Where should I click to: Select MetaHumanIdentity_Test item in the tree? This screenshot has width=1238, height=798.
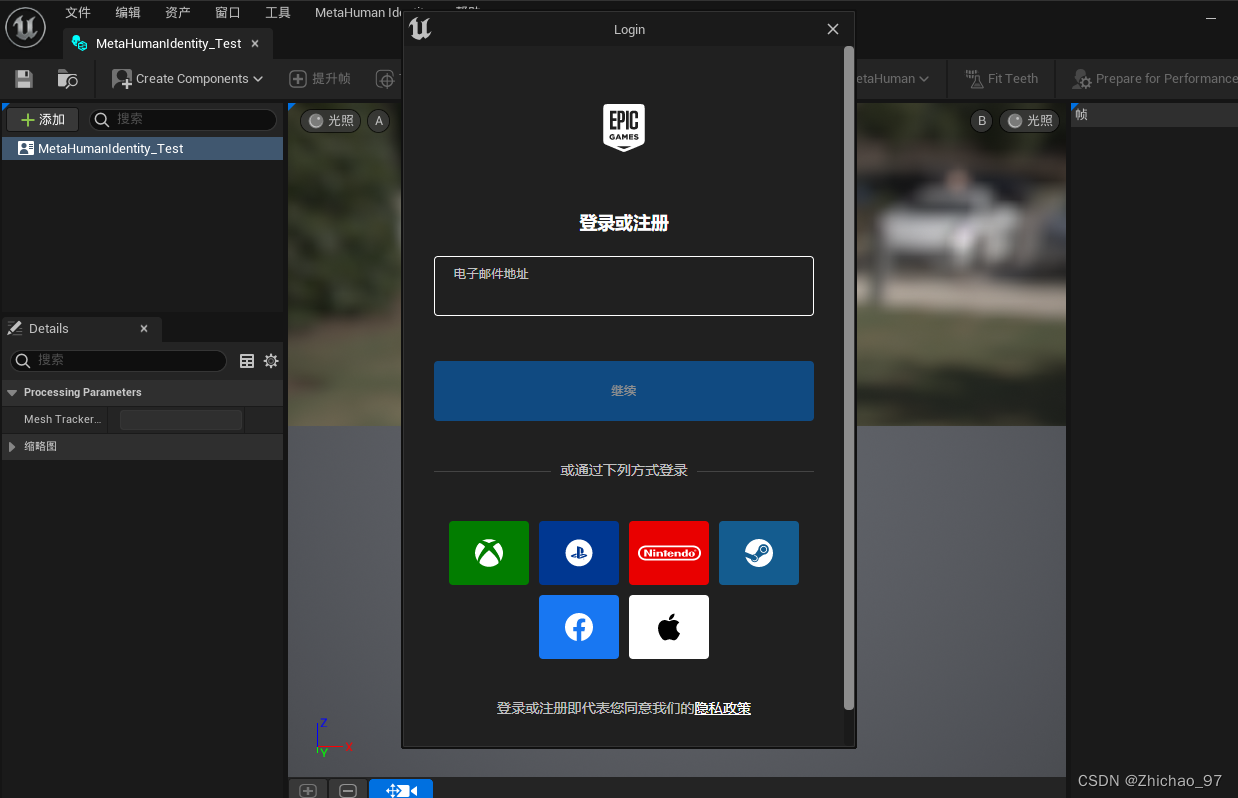pos(142,148)
